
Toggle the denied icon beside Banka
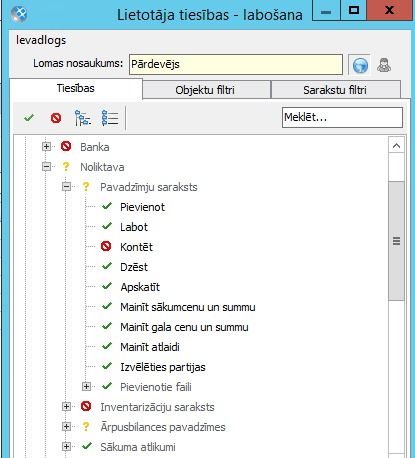pyautogui.click(x=66, y=146)
